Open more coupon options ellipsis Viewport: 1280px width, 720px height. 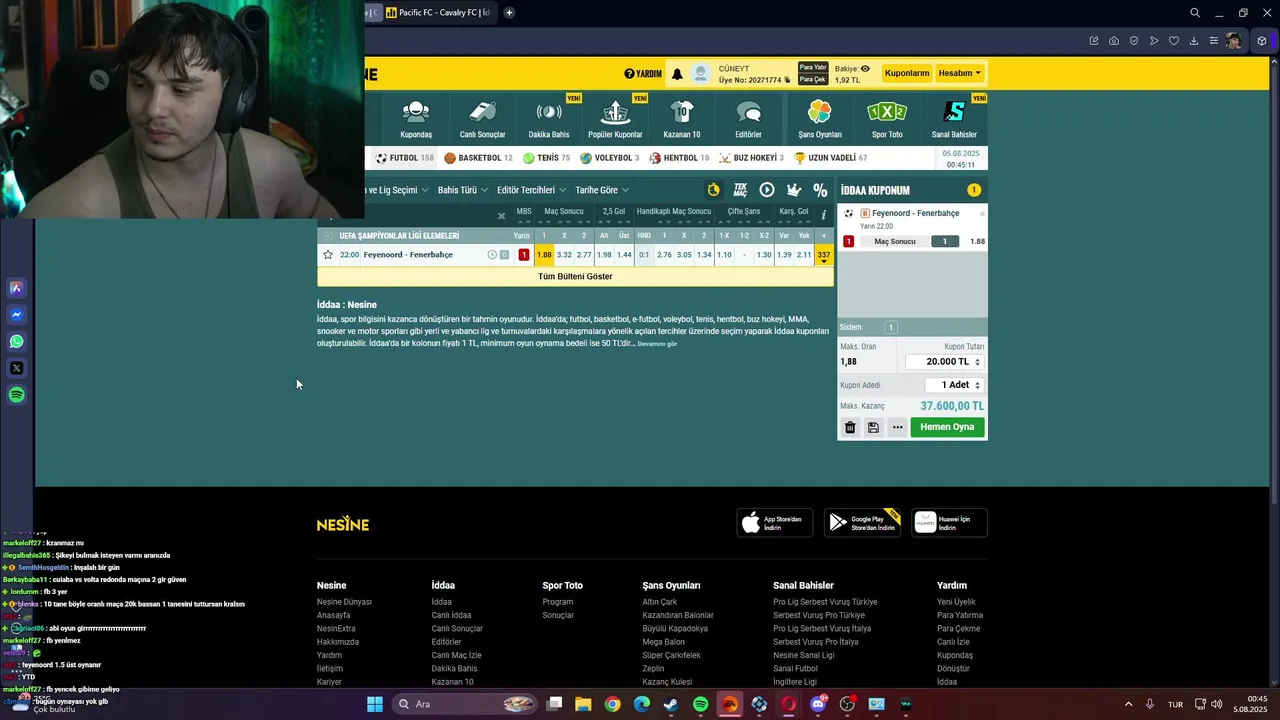(897, 427)
